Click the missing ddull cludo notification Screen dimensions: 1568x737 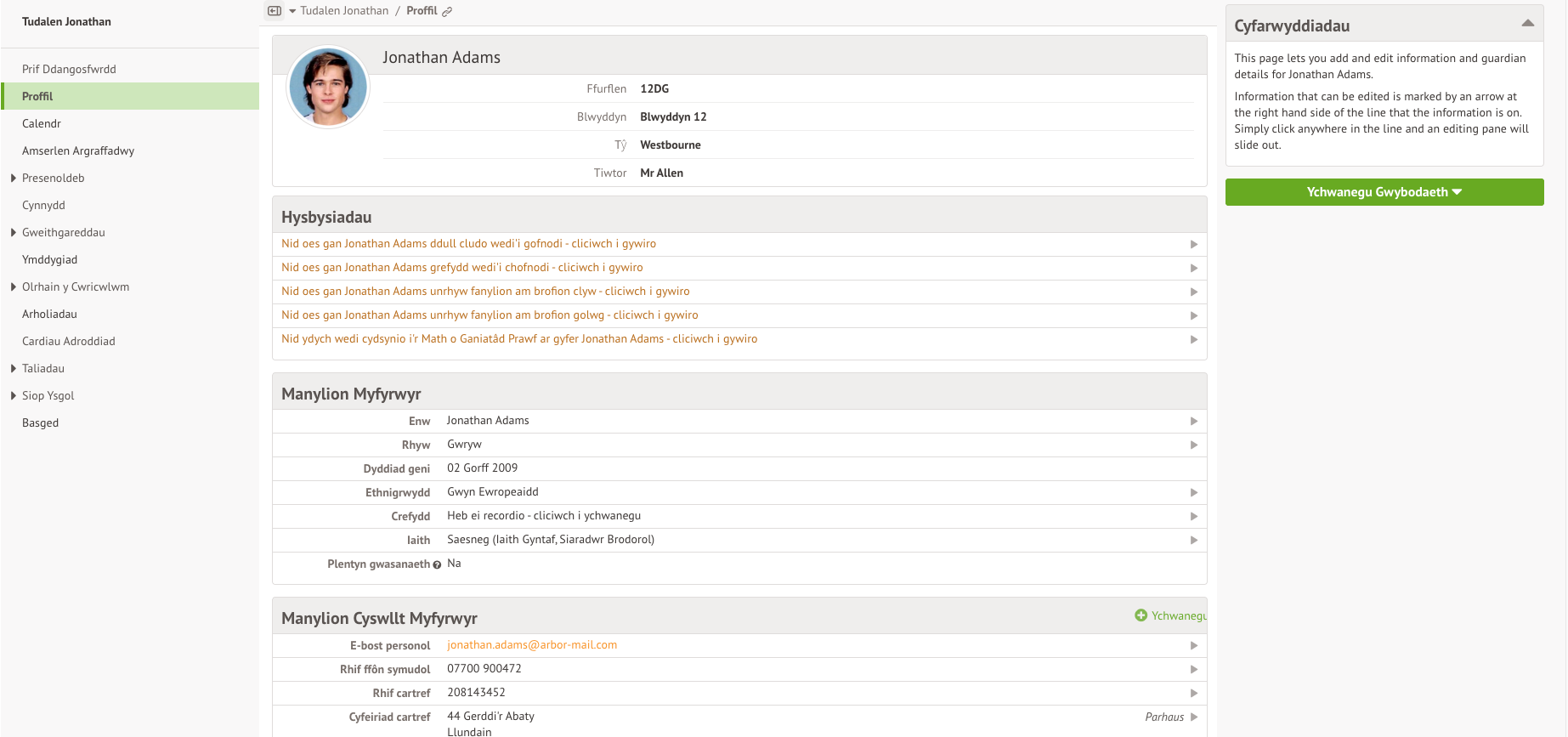(468, 244)
